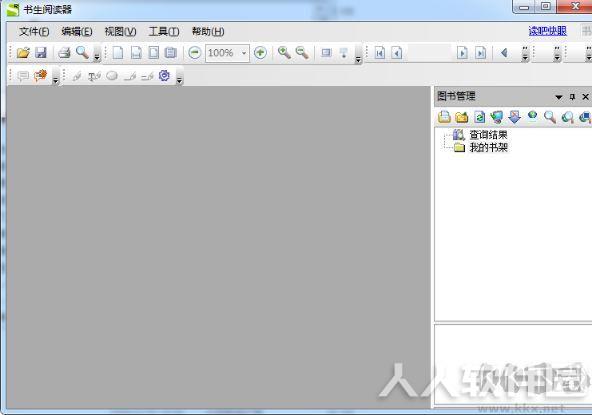The image size is (592, 415).
Task: Open the 100% zoom level dropdown
Action: click(x=244, y=53)
